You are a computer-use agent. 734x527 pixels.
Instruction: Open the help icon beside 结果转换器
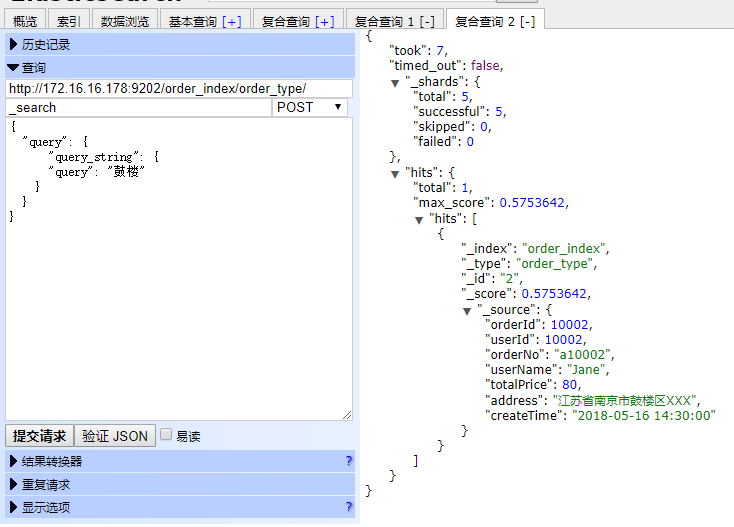point(348,461)
